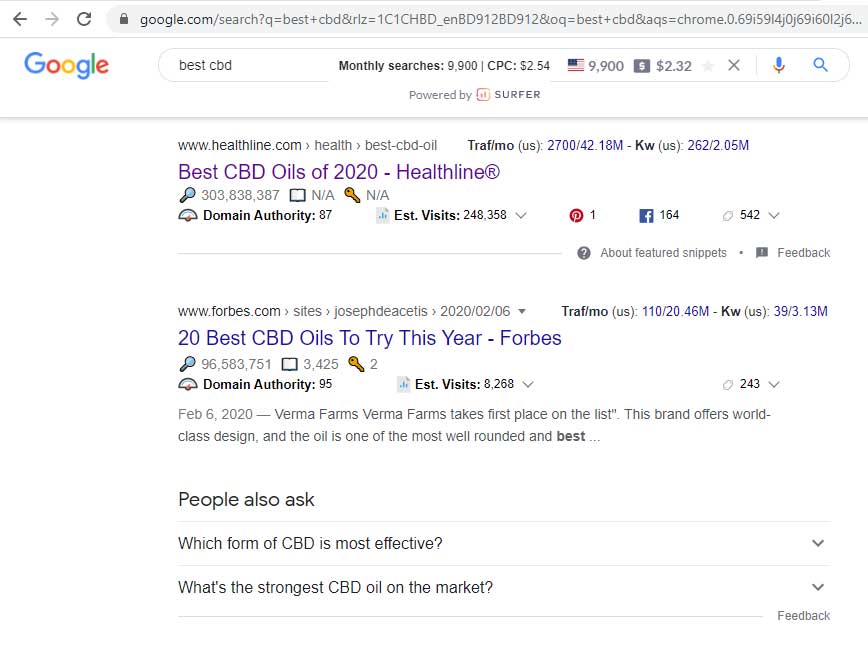Open the Forbes '20 Best CBD Oils' result
This screenshot has width=868, height=650.
click(370, 338)
